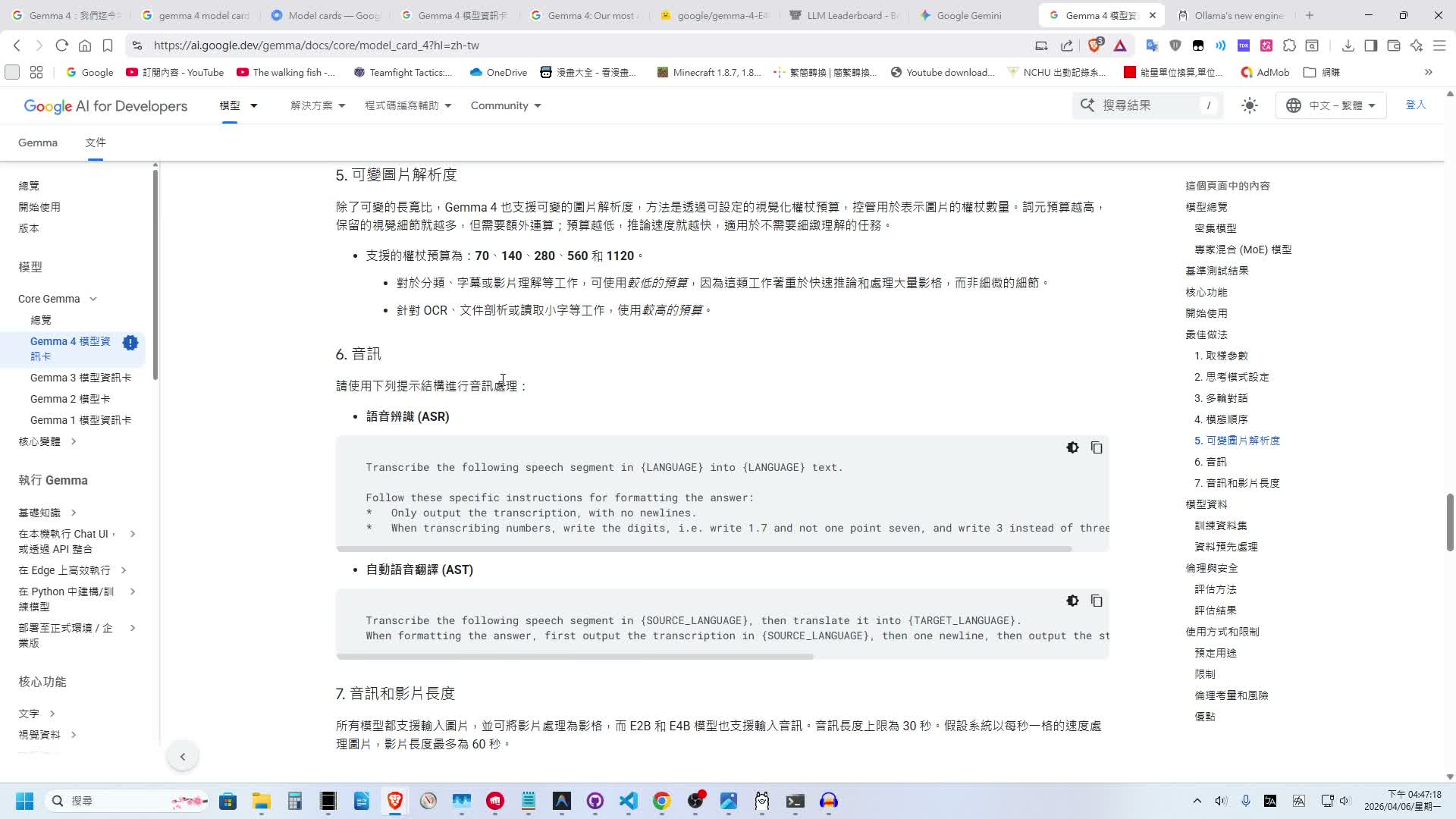Expand 在 Python 中建構/訓練模型 section

tap(133, 591)
